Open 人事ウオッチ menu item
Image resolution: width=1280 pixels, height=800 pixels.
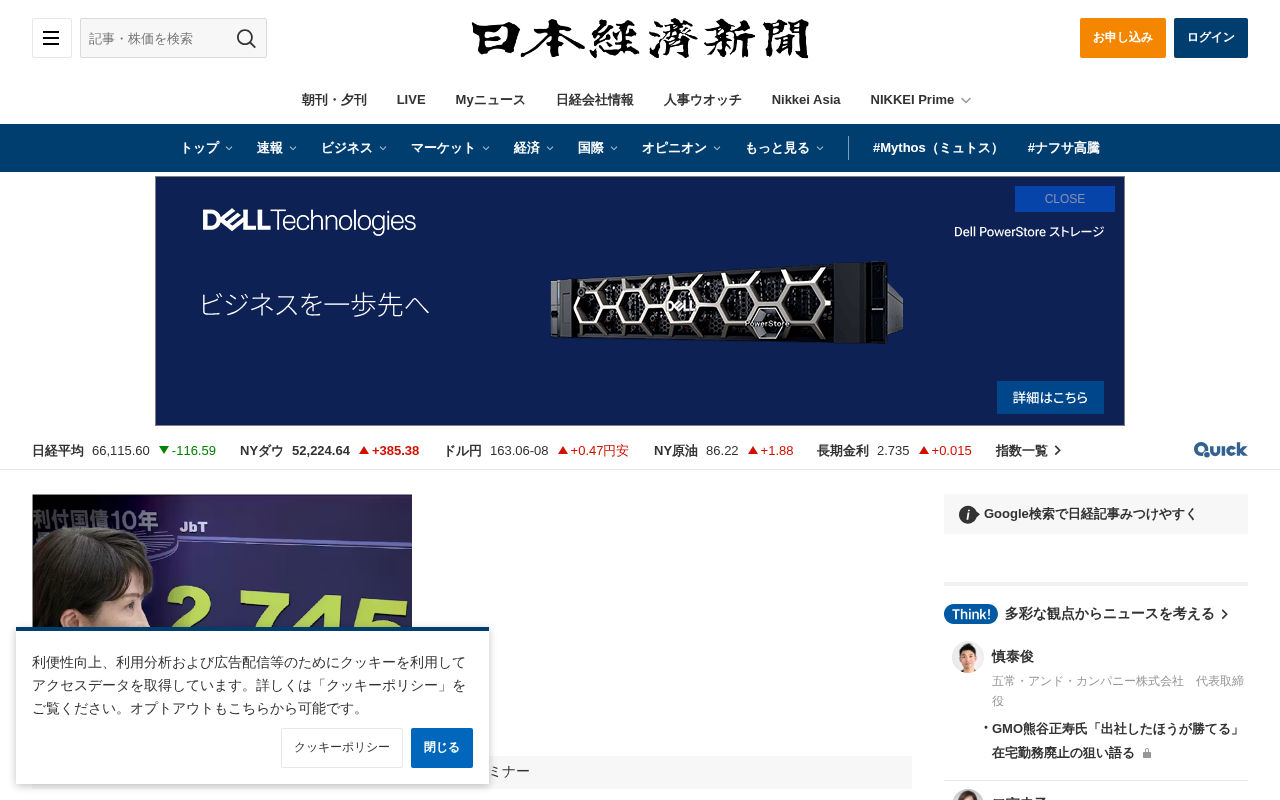coord(703,100)
